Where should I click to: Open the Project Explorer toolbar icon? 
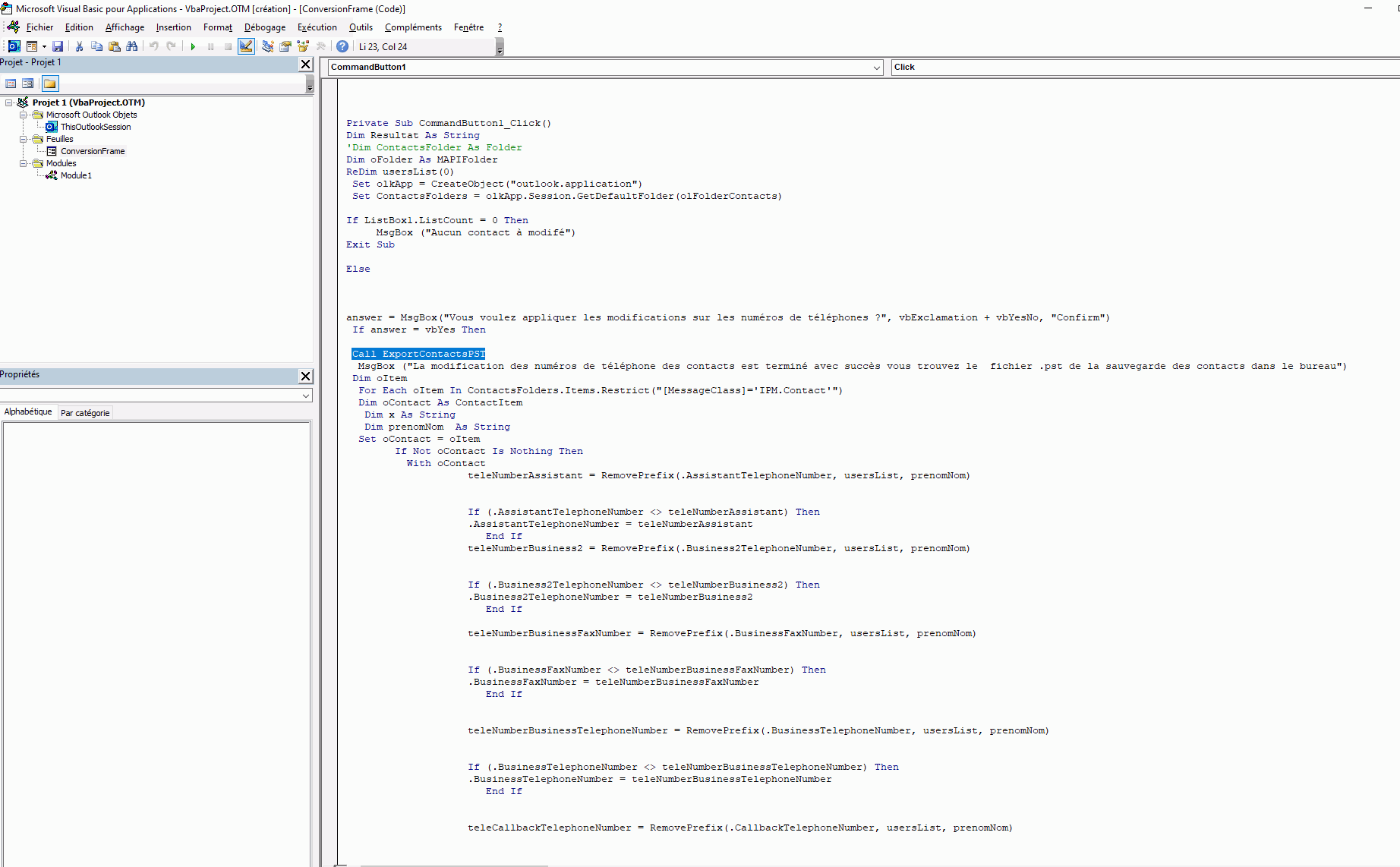[267, 46]
